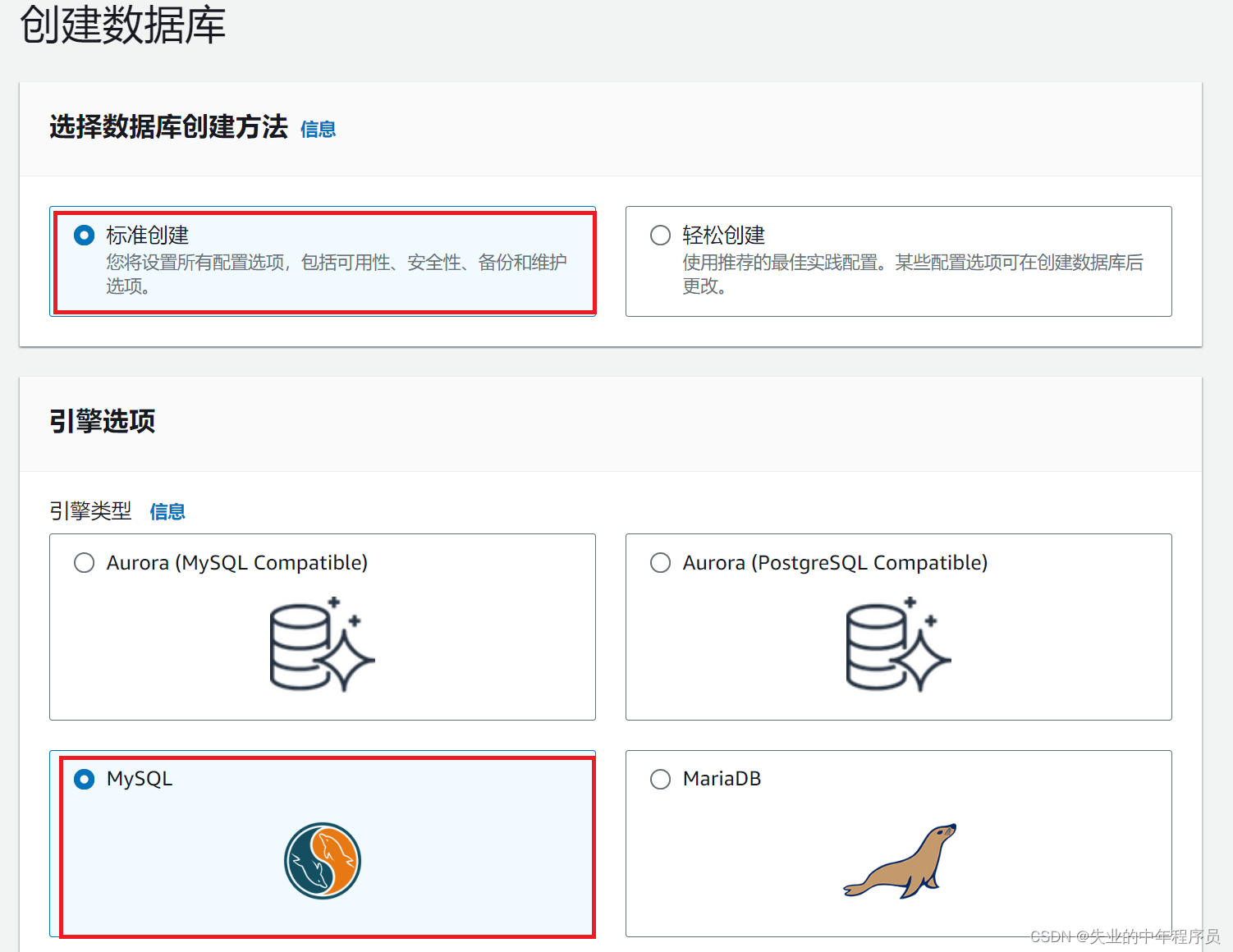Click the 选择数据库创建方法 heading
Screen dimensions: 1233x952
pos(169,127)
